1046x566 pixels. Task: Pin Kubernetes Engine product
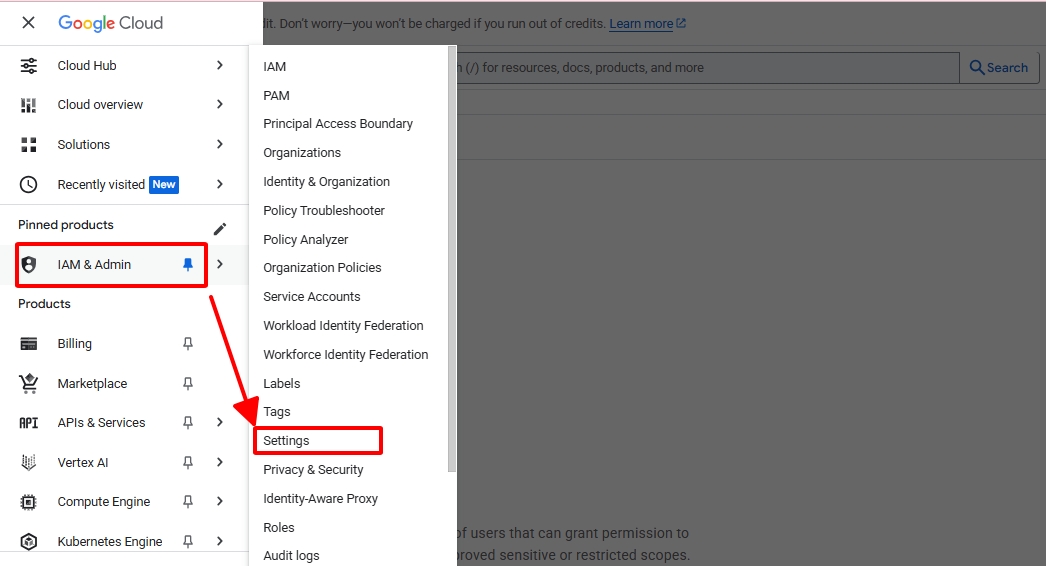point(188,541)
